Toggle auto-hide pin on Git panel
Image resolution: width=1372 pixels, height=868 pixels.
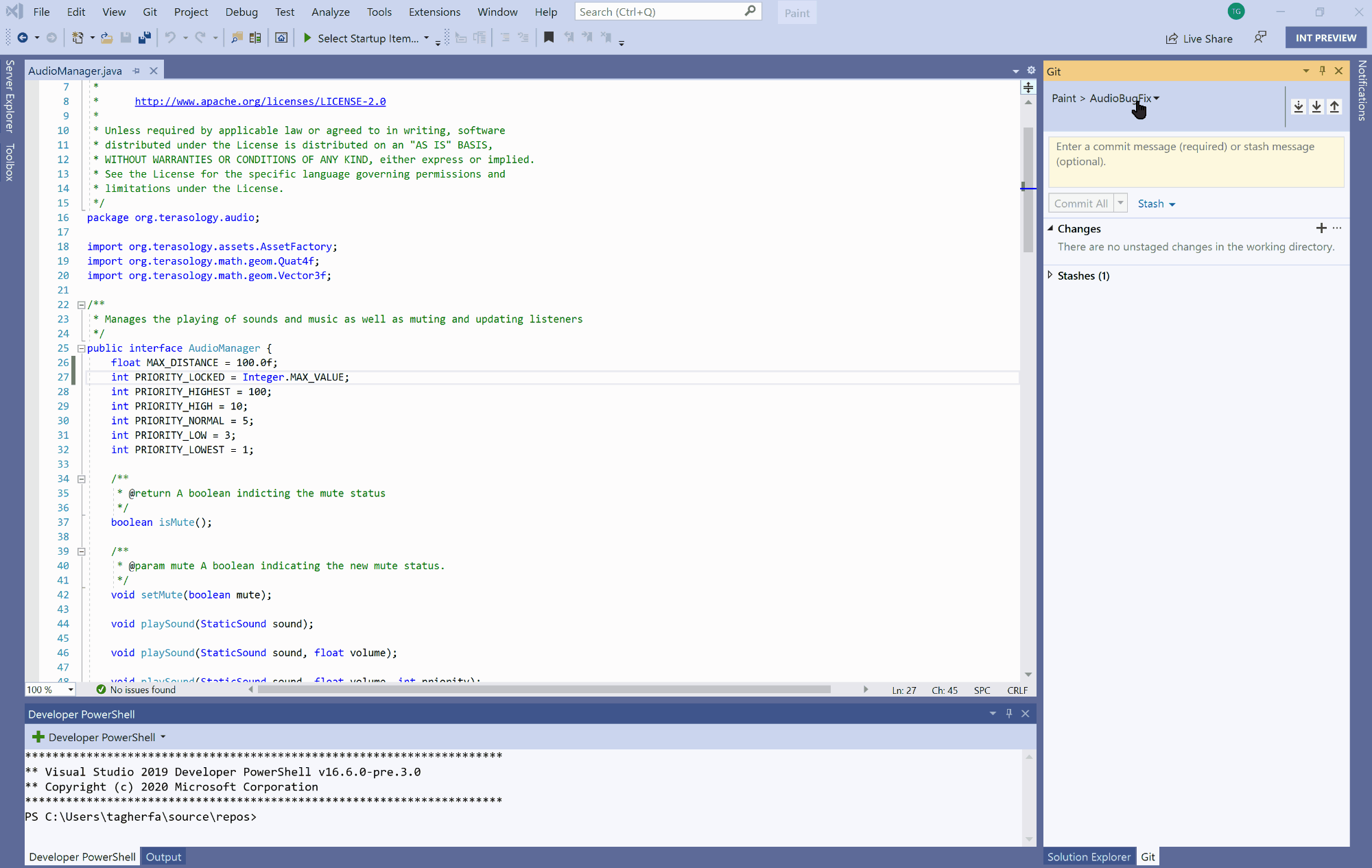pos(1322,71)
